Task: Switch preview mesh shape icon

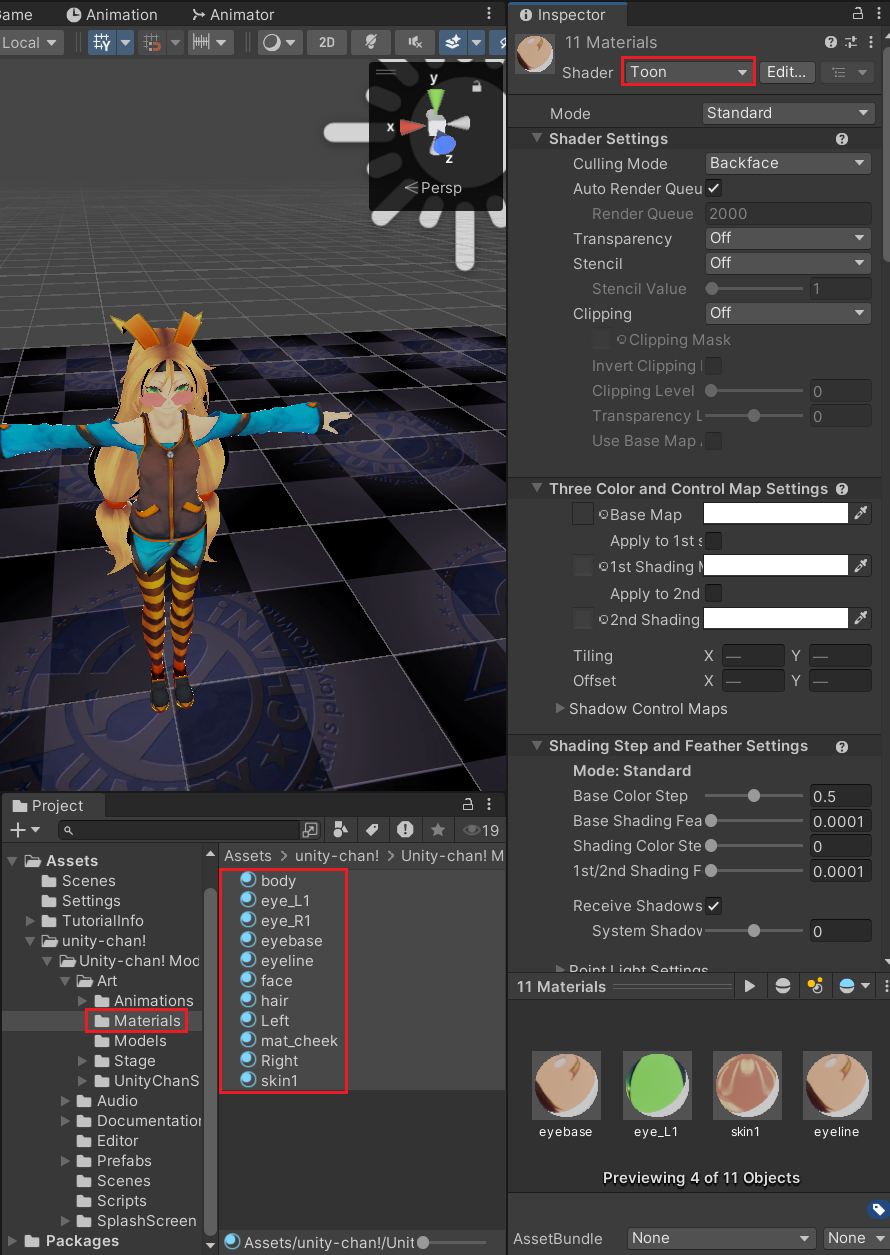Action: point(783,986)
